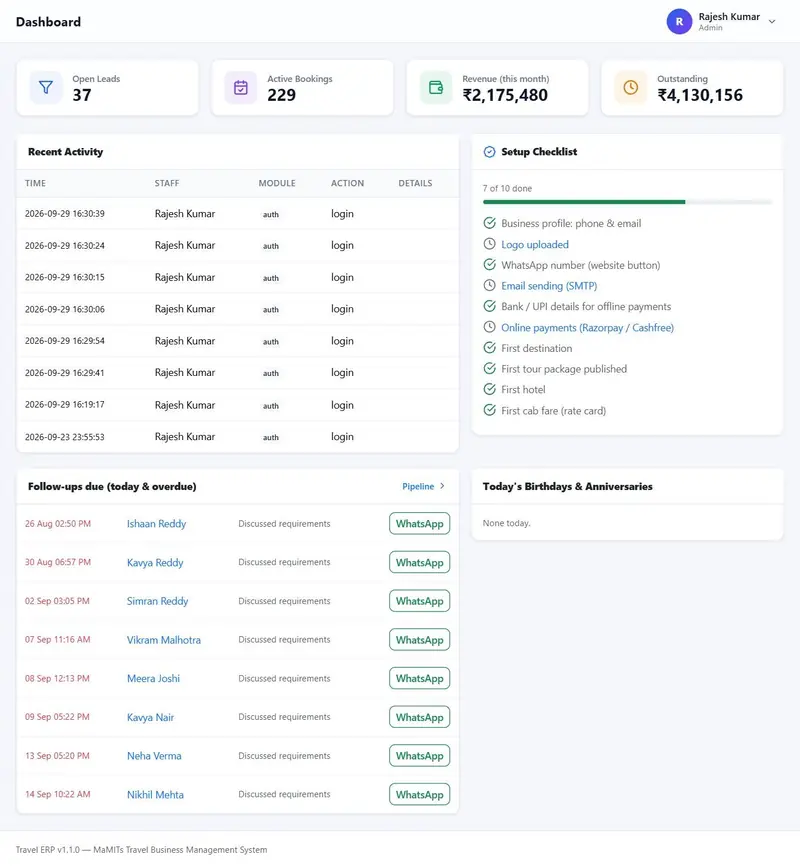Open Neha Verma lead link
This screenshot has width=800, height=866.
coord(154,756)
